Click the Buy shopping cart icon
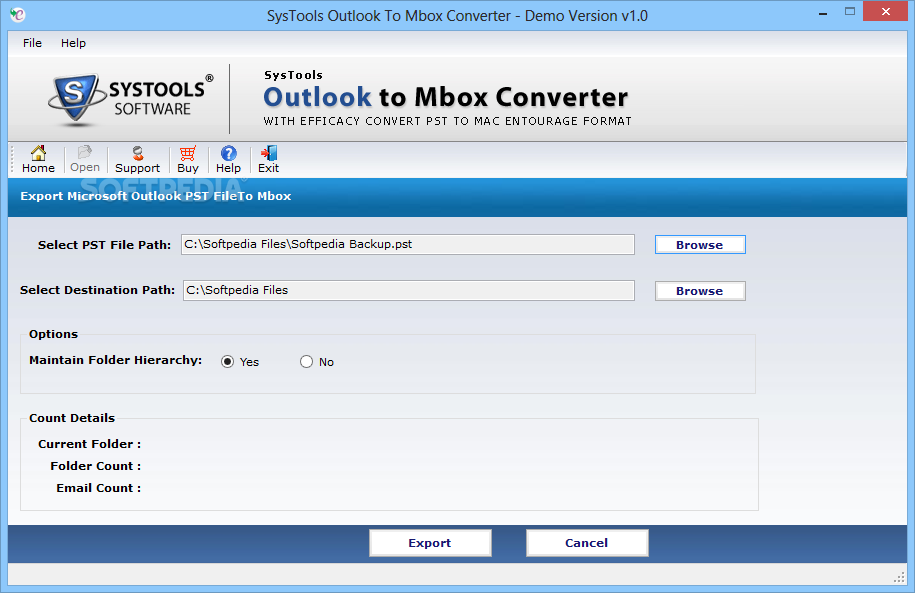Screen dimensions: 915x593 [188, 159]
